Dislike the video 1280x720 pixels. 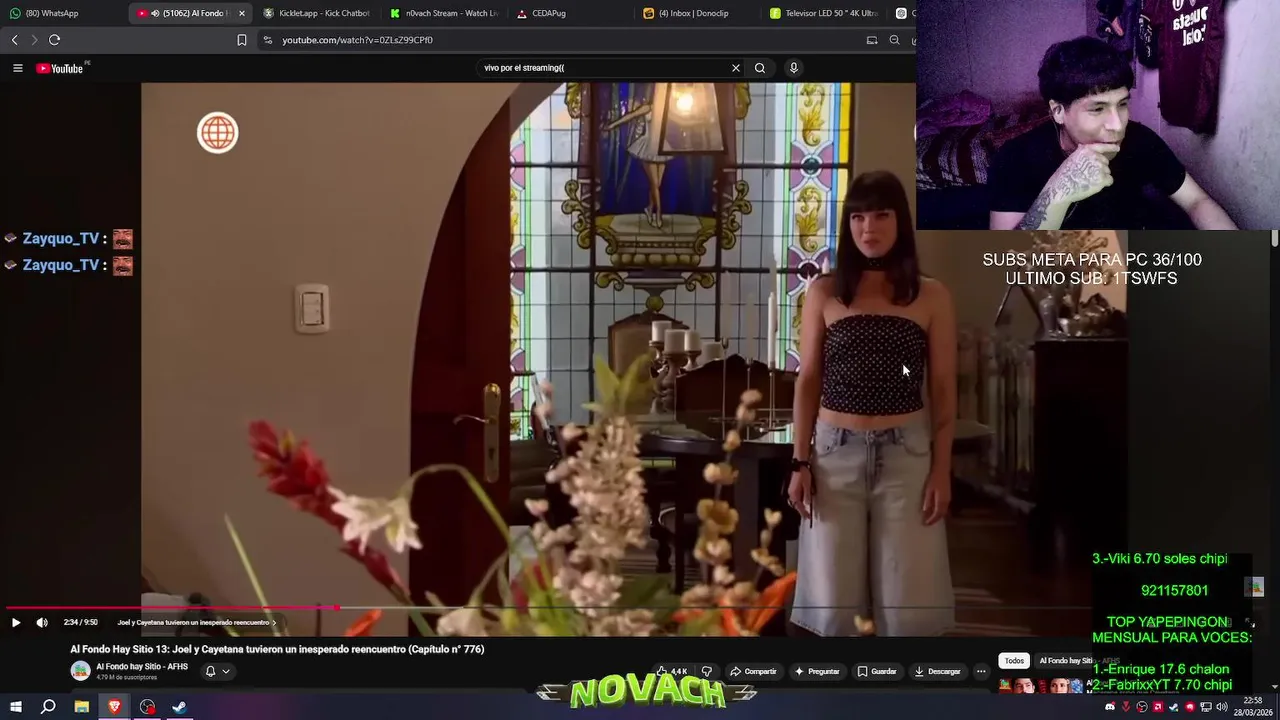(707, 671)
